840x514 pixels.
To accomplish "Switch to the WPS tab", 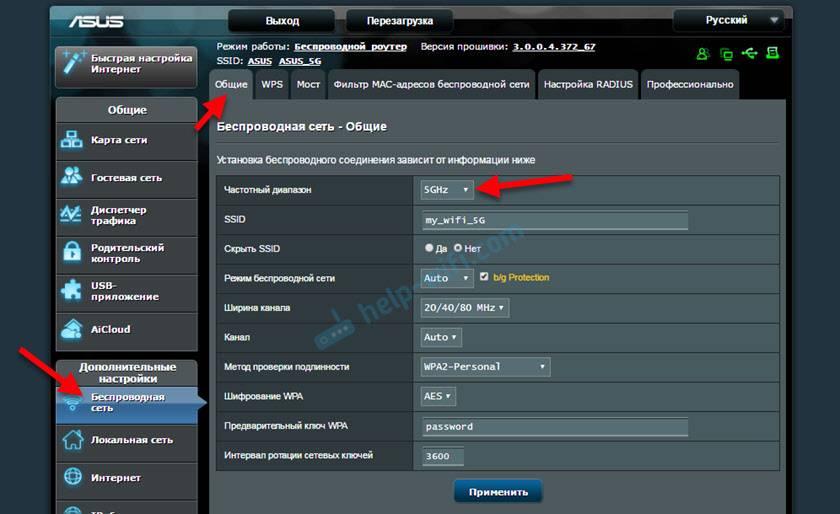I will pyautogui.click(x=272, y=85).
